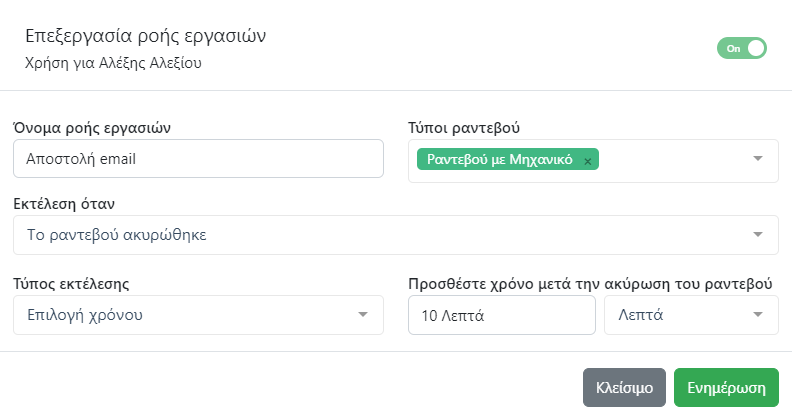Click the Τύπος εκτέλεσης caret icon
This screenshot has width=792, height=419.
point(362,315)
